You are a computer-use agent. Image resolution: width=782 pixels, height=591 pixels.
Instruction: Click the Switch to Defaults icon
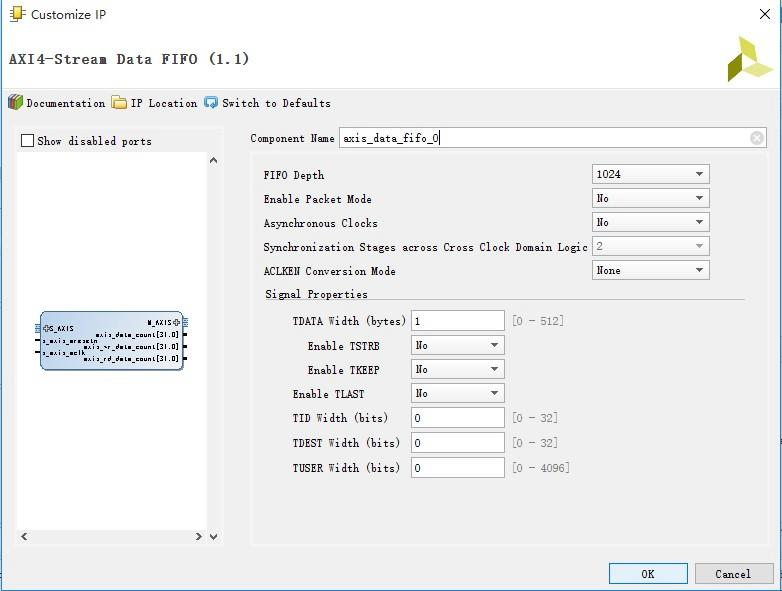[211, 103]
